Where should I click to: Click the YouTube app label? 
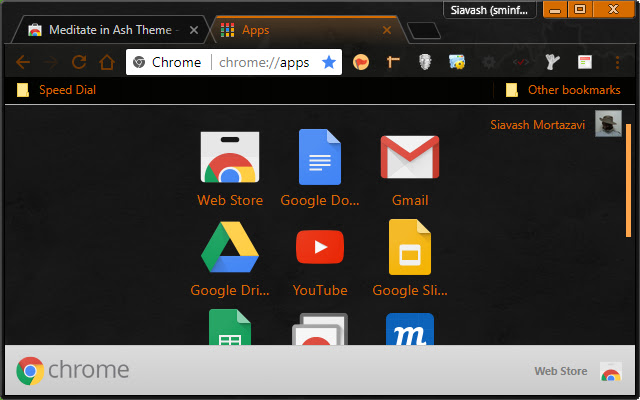pos(320,290)
